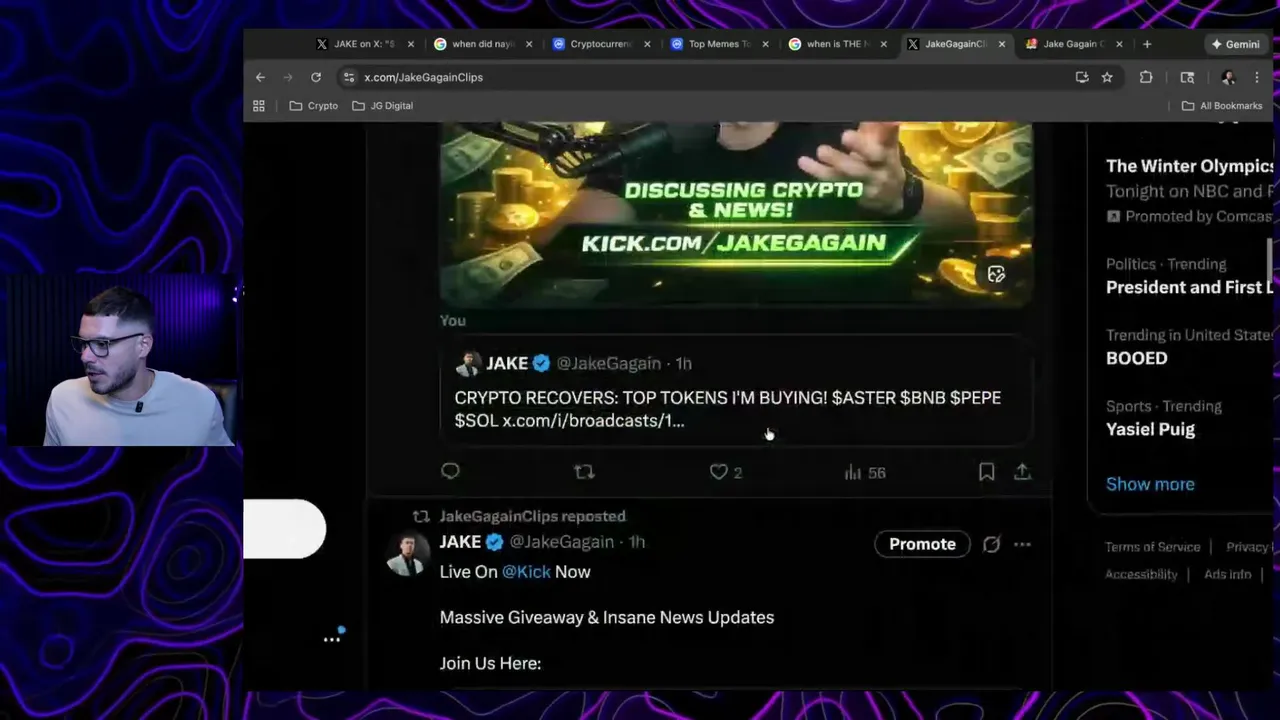Image resolution: width=1280 pixels, height=720 pixels.
Task: Click Promote on the Live On Kick post
Action: 922,544
